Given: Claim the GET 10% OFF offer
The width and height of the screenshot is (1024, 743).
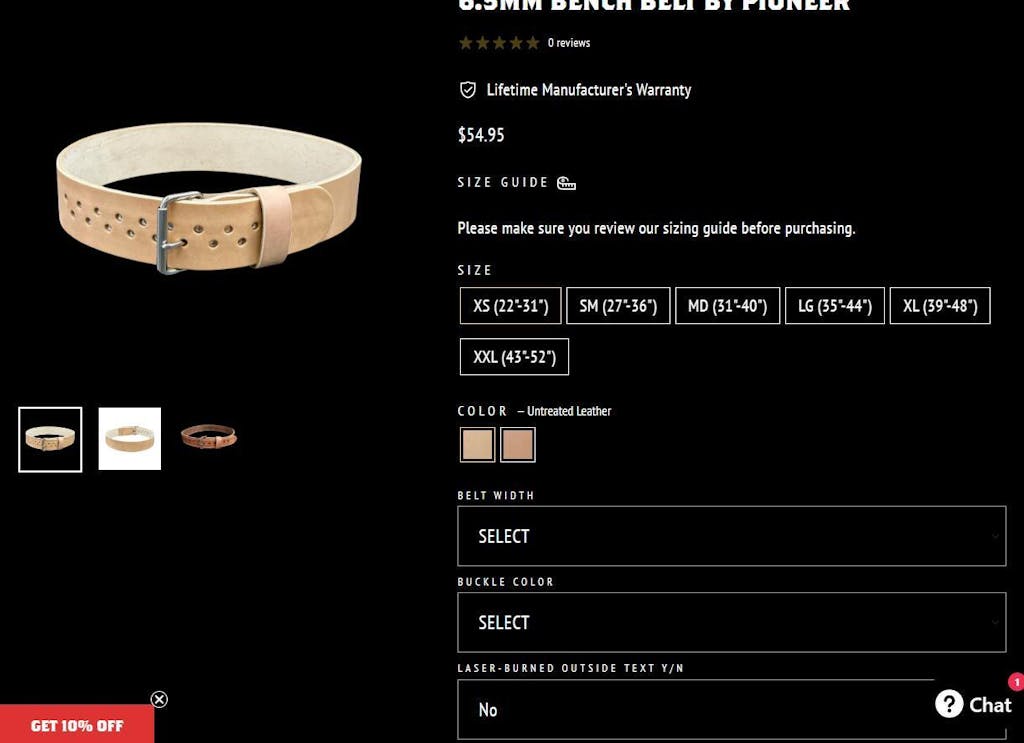Looking at the screenshot, I should (77, 725).
